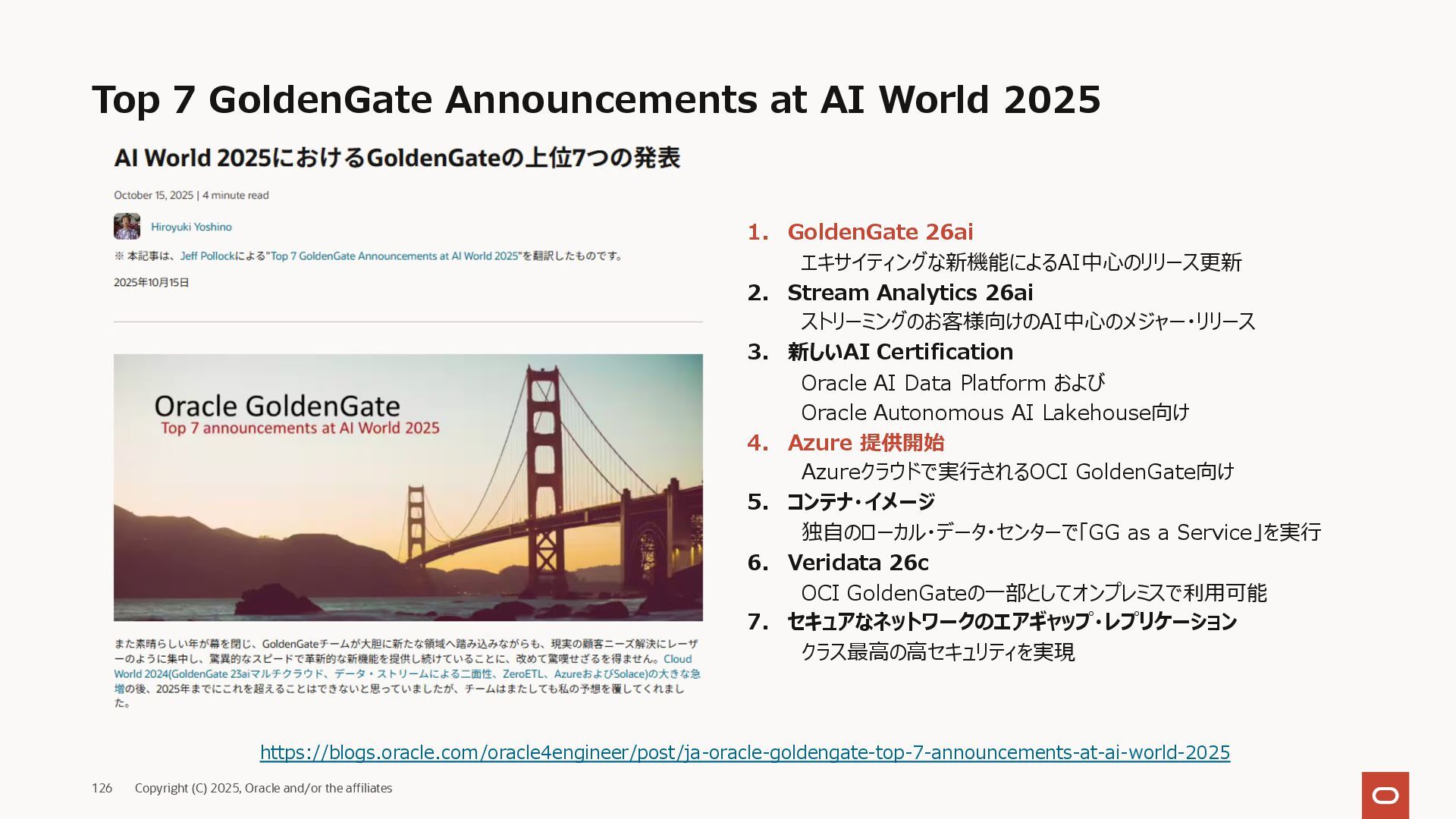The height and width of the screenshot is (819, 1456).
Task: Click the Azure 提供開始 heading
Action: (865, 443)
